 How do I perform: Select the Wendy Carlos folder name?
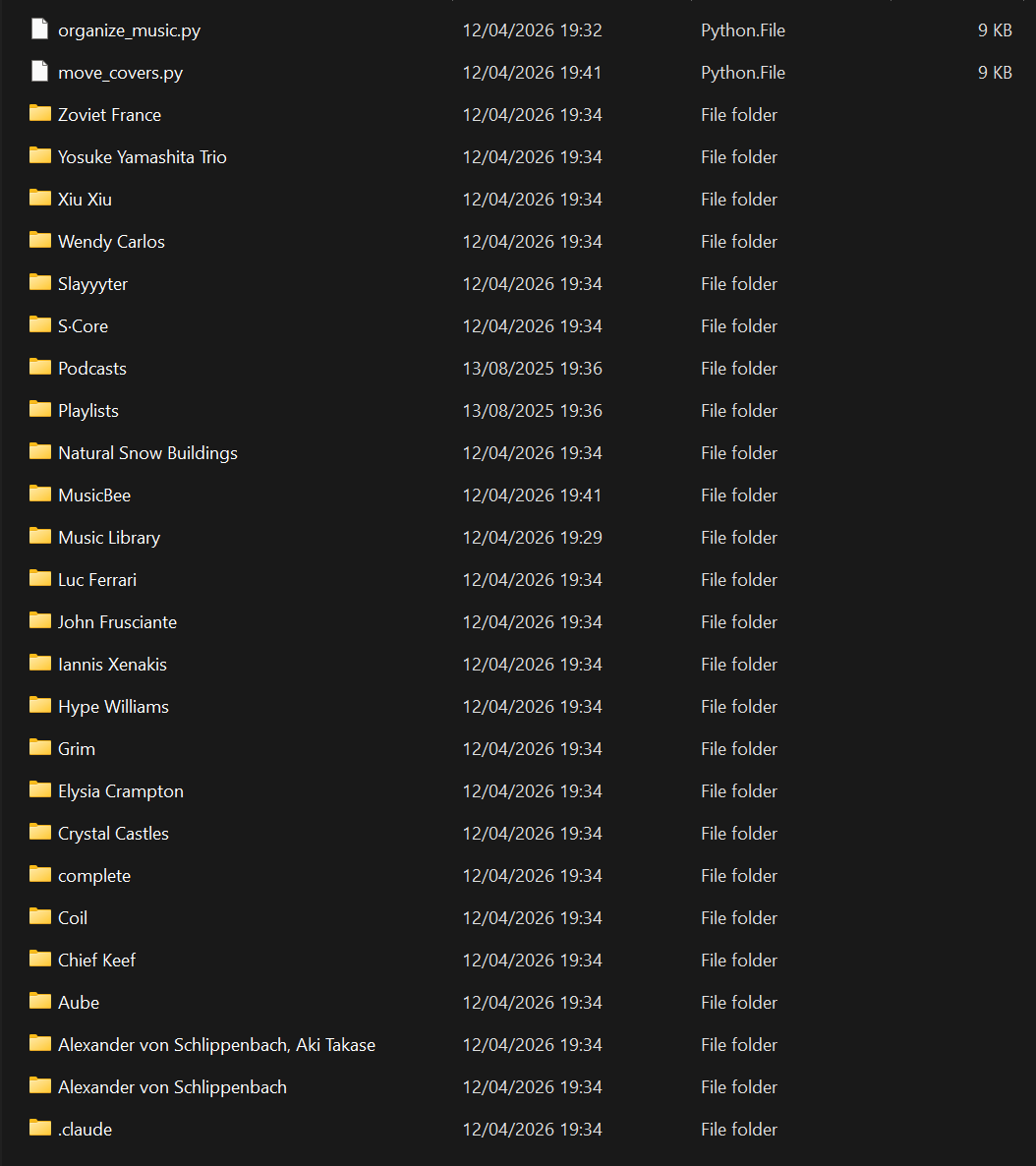(111, 242)
